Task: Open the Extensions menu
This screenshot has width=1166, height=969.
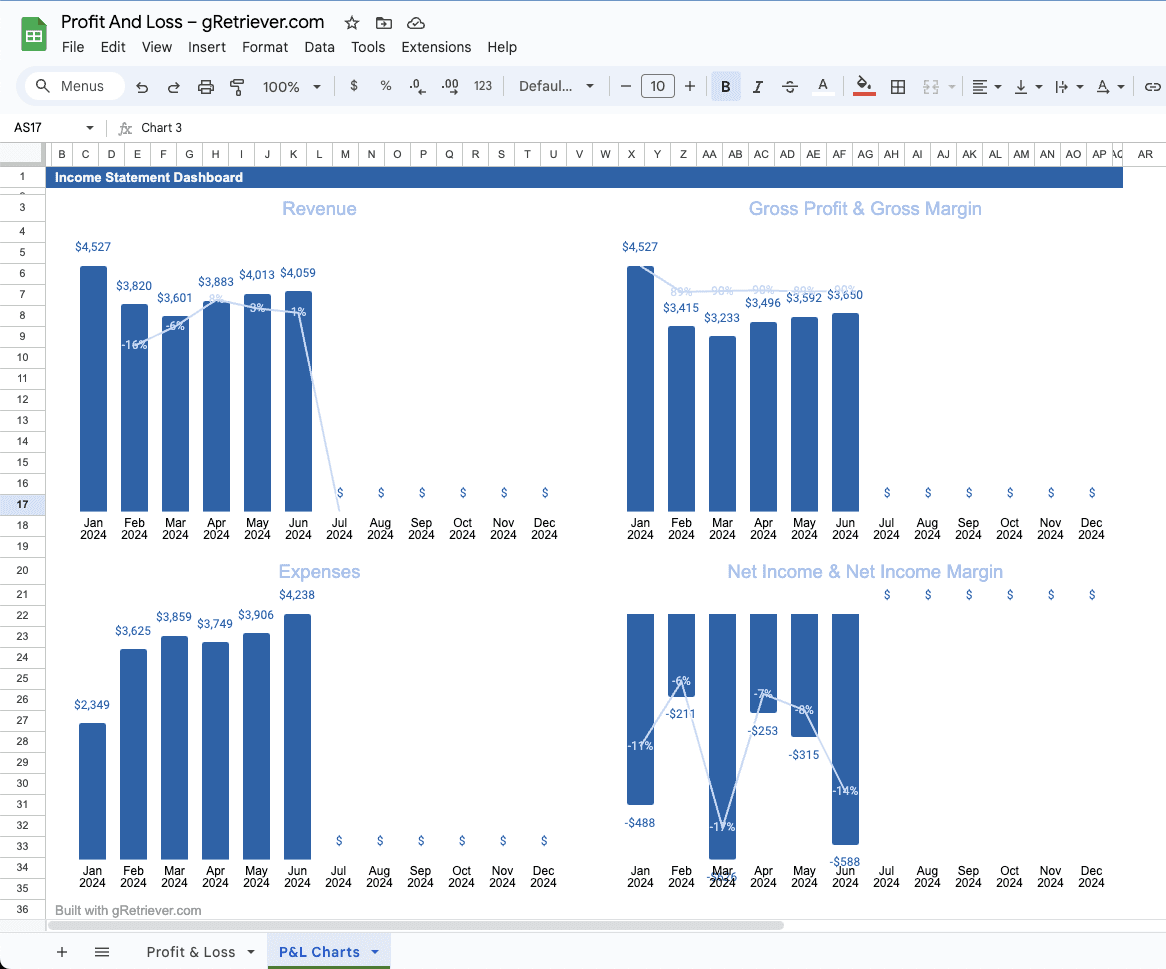Action: pos(436,47)
